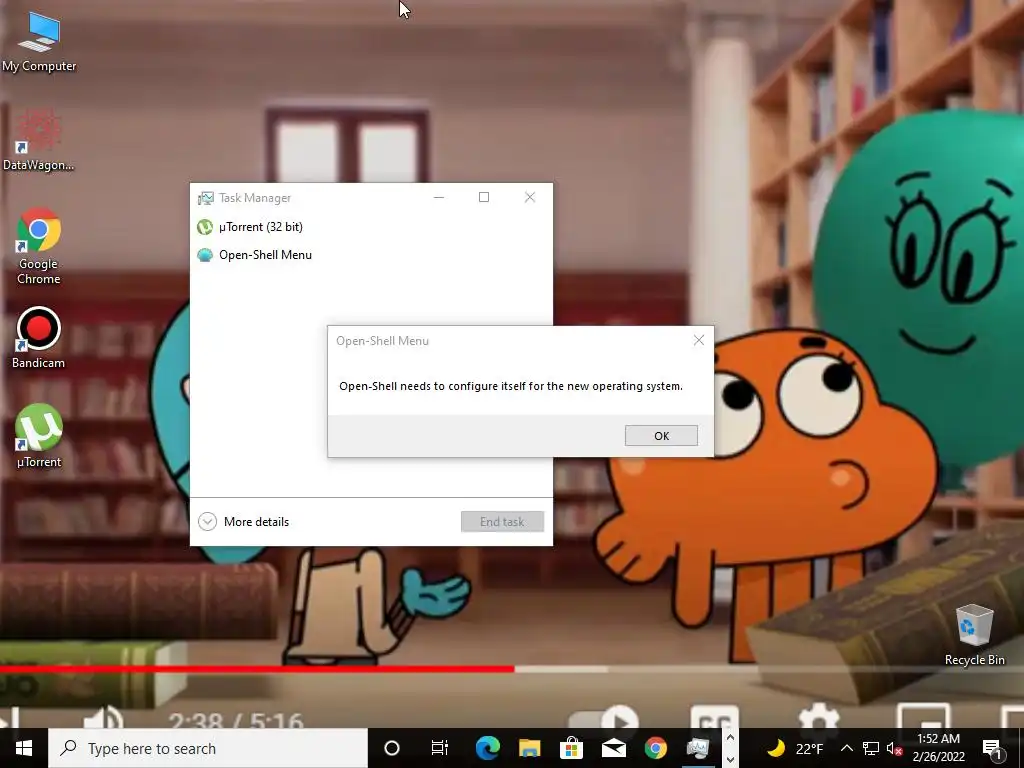Open File Explorer from taskbar
The image size is (1024, 768).
530,748
